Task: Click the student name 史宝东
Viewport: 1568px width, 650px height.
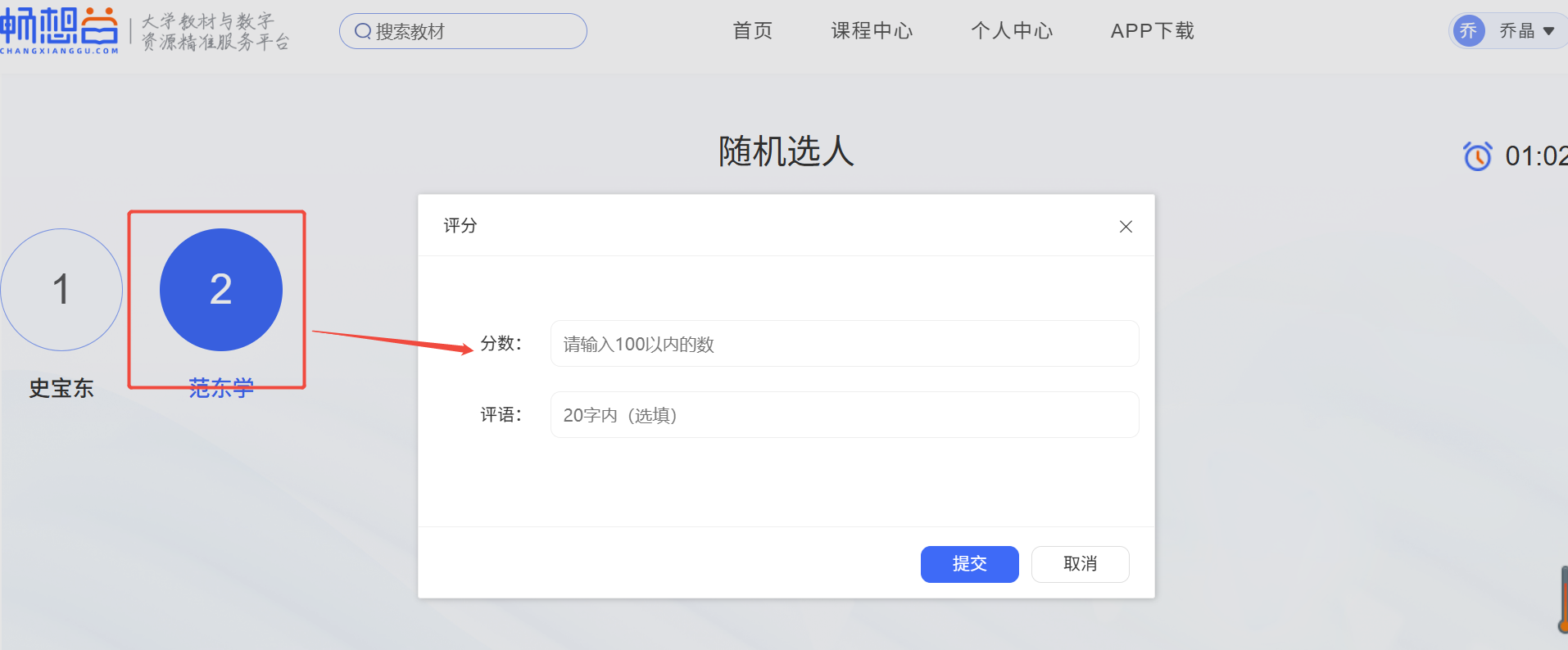Action: [x=61, y=388]
